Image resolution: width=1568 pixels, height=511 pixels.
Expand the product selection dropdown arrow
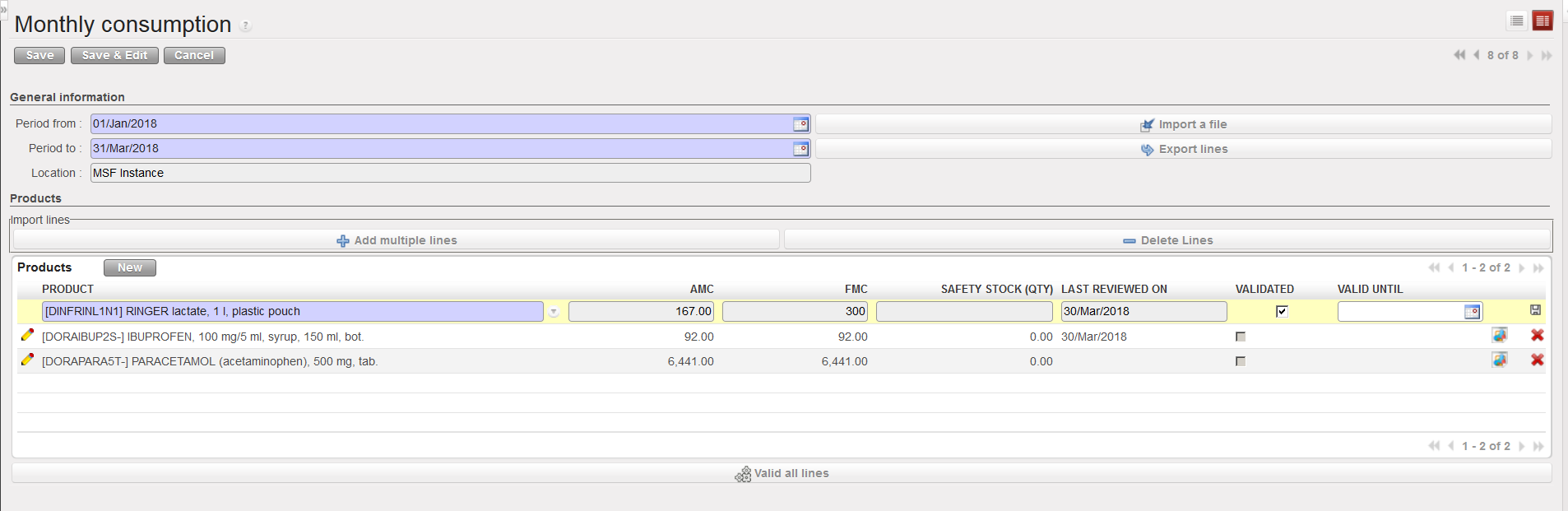click(x=554, y=312)
